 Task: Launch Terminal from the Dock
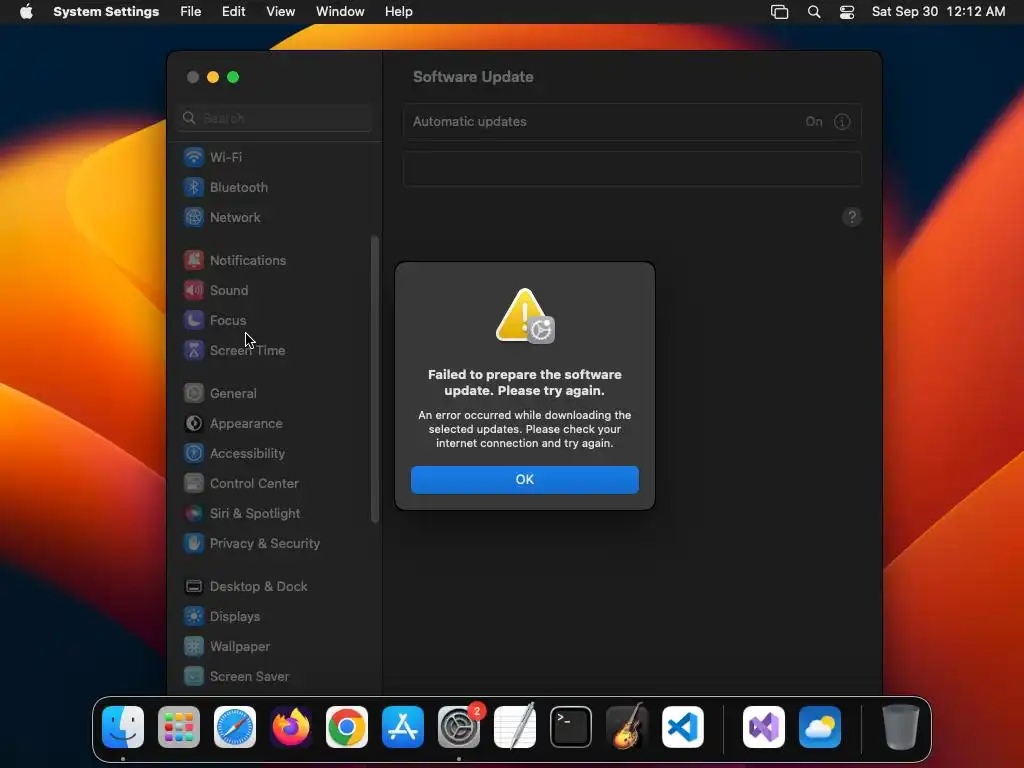point(571,727)
